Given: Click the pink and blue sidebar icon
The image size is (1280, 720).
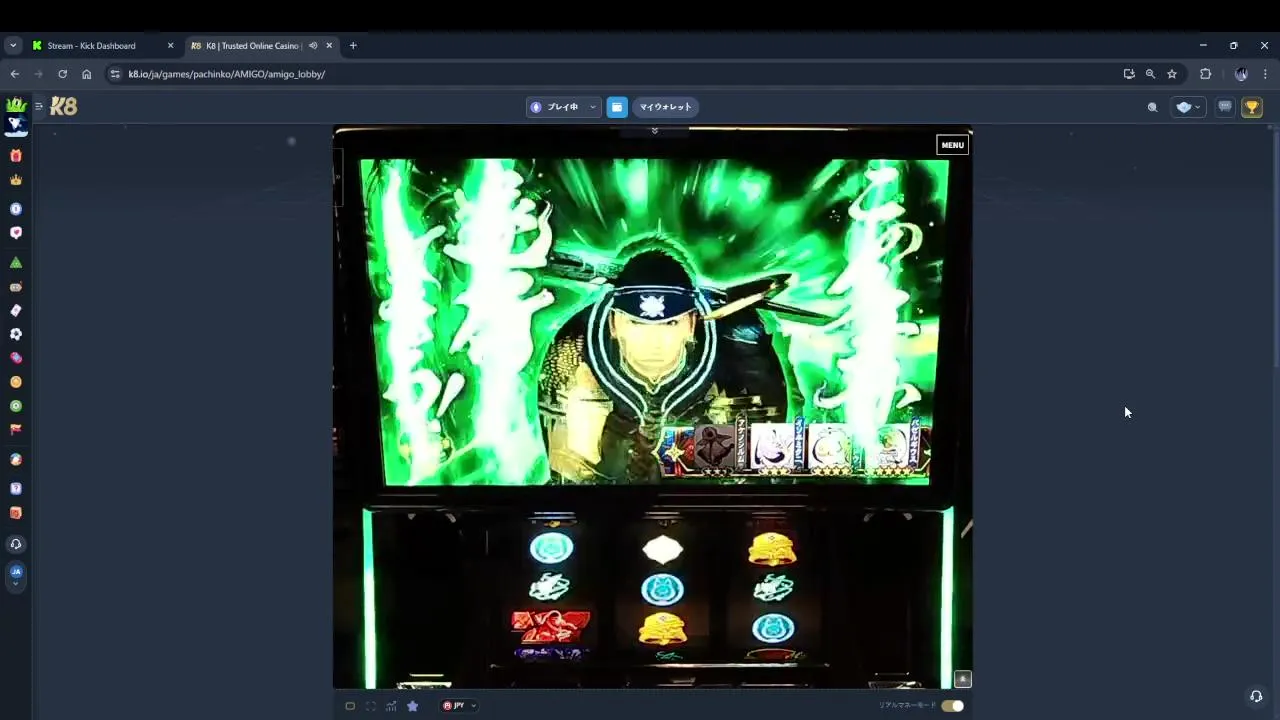Looking at the screenshot, I should [x=15, y=358].
